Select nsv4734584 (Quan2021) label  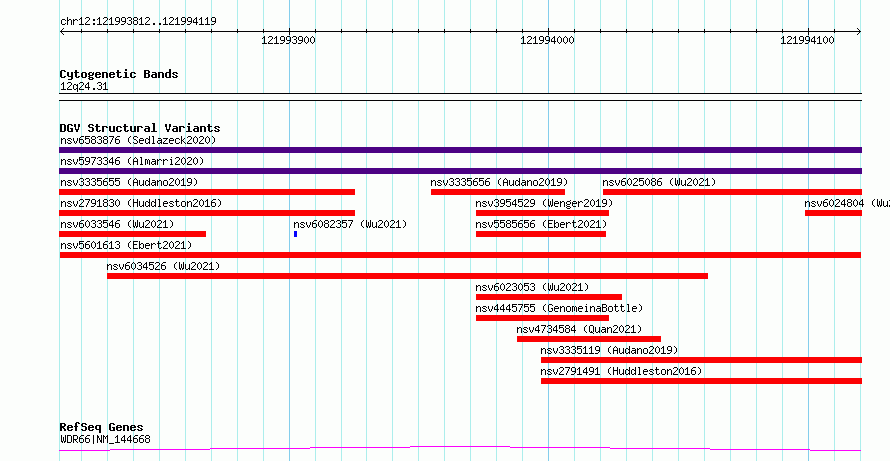tap(580, 329)
